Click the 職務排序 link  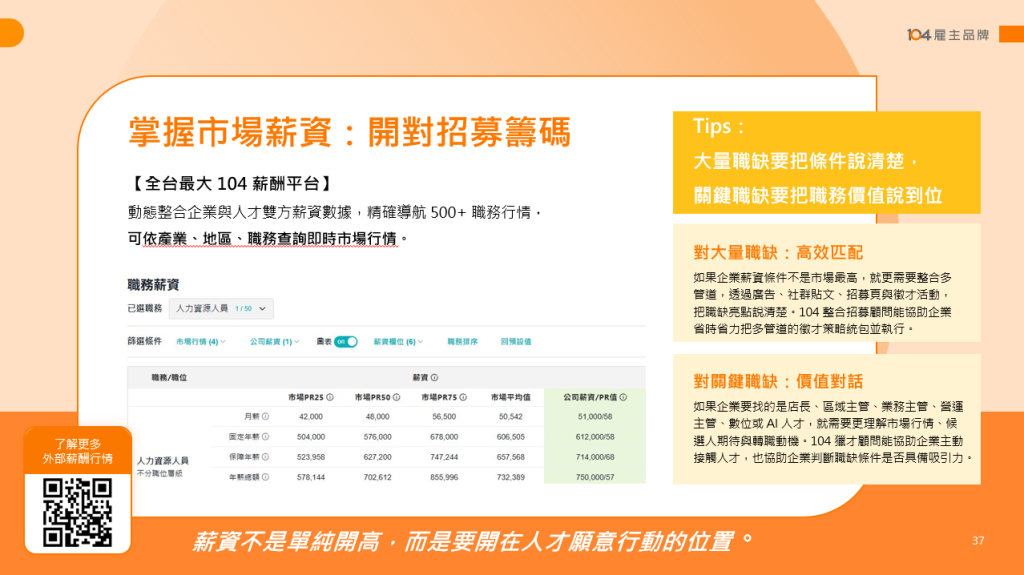click(x=462, y=342)
